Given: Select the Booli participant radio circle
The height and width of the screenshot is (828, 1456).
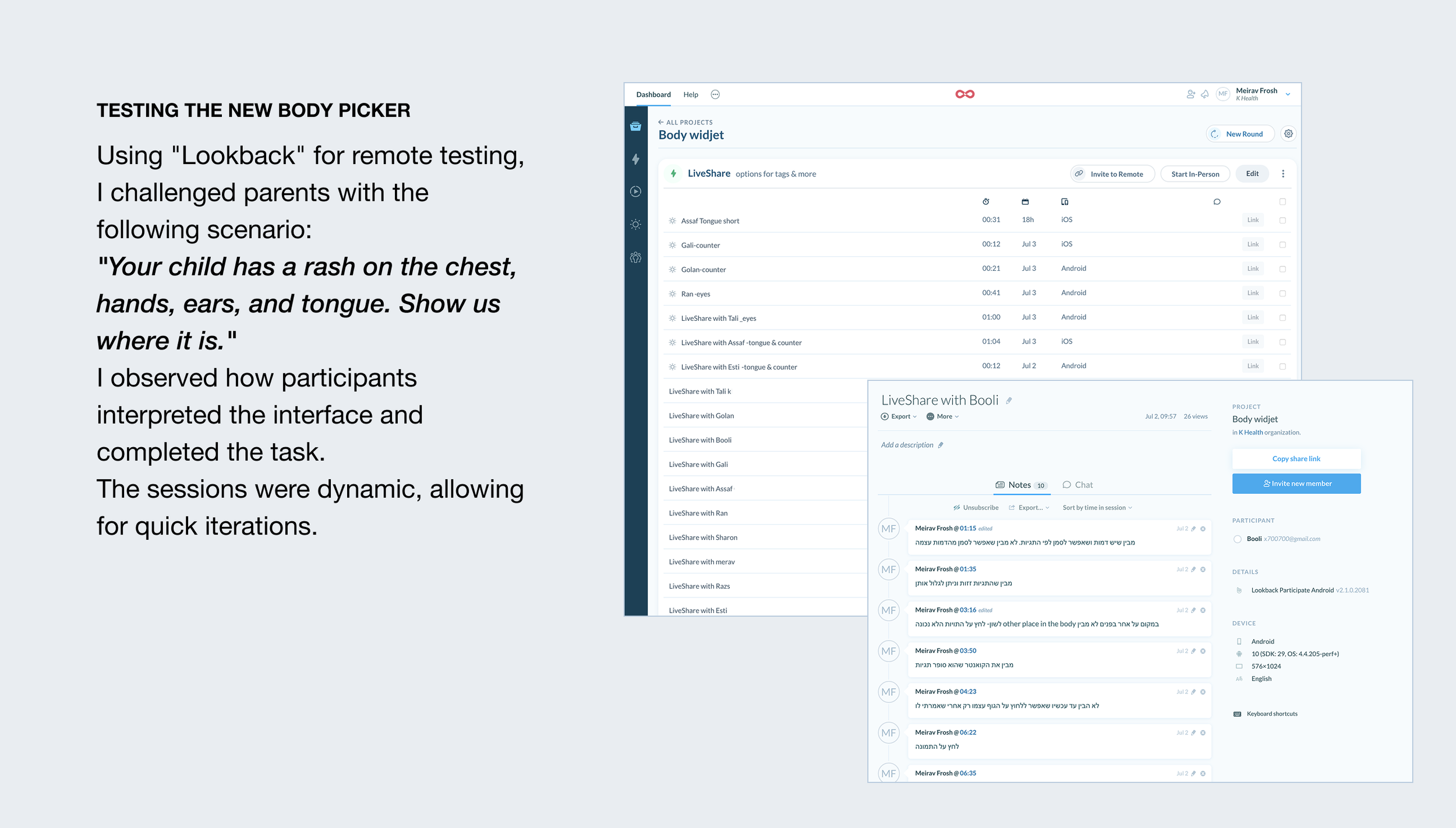Looking at the screenshot, I should coord(1237,539).
